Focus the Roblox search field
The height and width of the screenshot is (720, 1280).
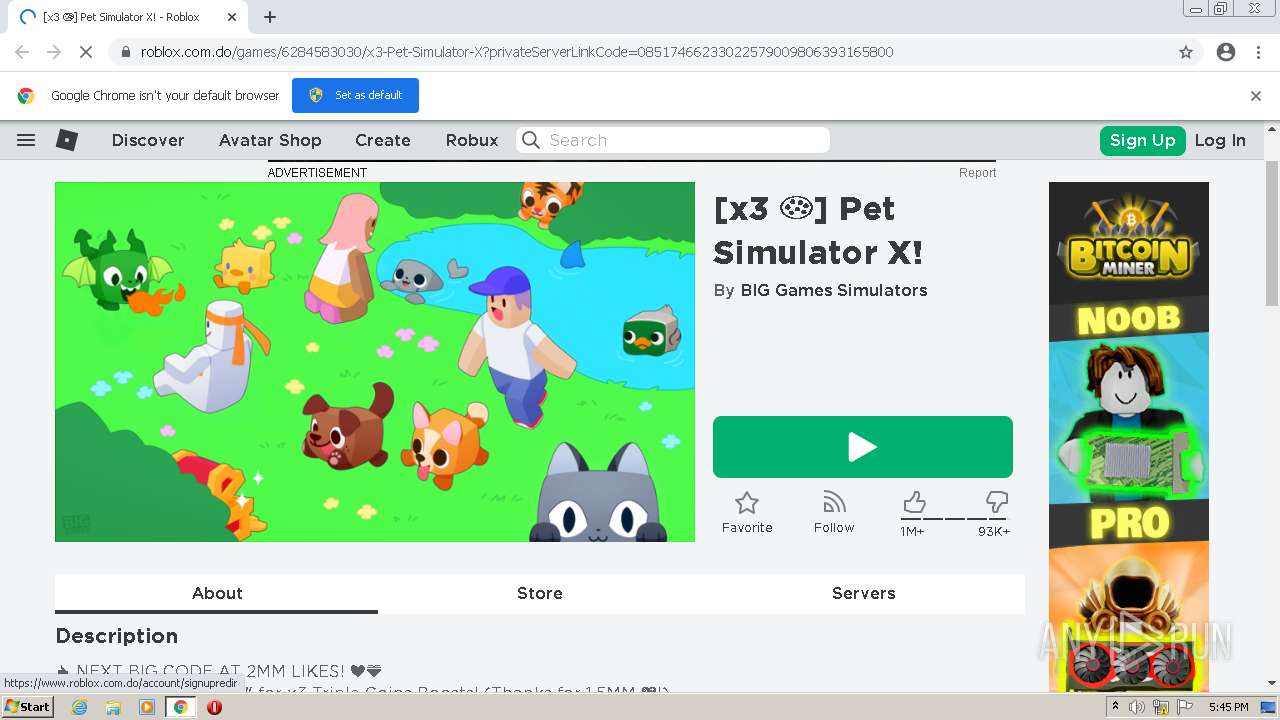tap(673, 140)
